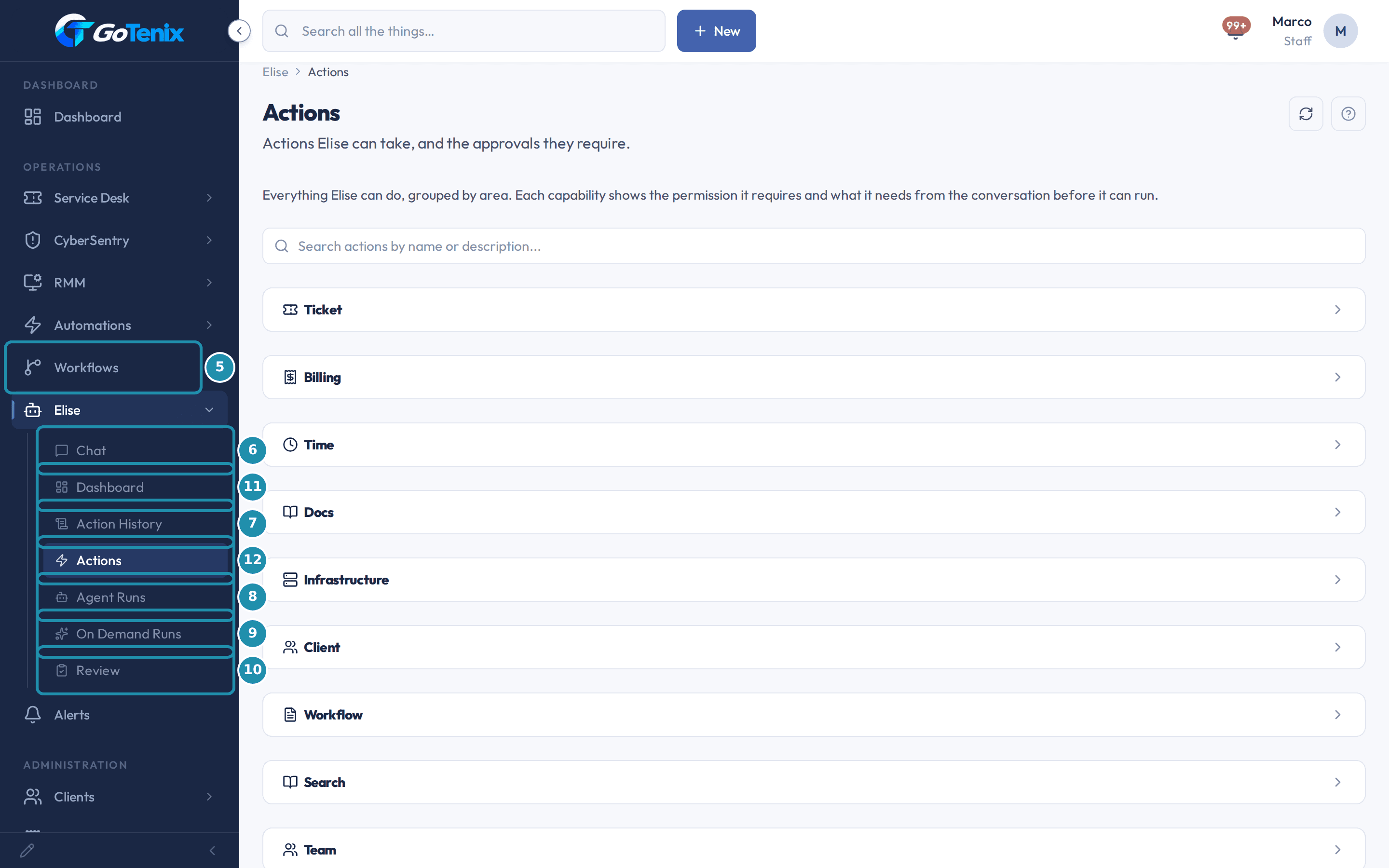Click the sidebar footer left chevron icon
Image resolution: width=1389 pixels, height=868 pixels.
click(212, 850)
